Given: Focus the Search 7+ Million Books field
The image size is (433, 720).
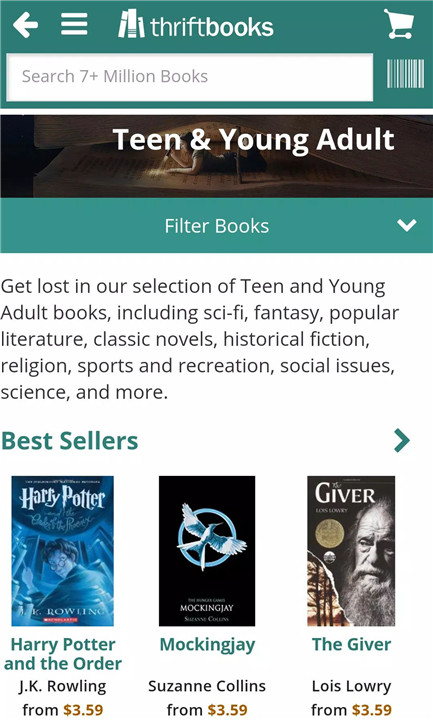Looking at the screenshot, I should 190,77.
